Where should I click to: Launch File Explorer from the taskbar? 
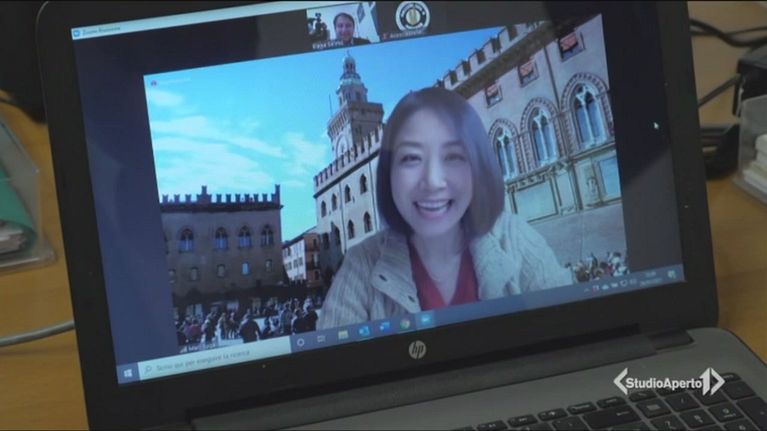click(343, 334)
